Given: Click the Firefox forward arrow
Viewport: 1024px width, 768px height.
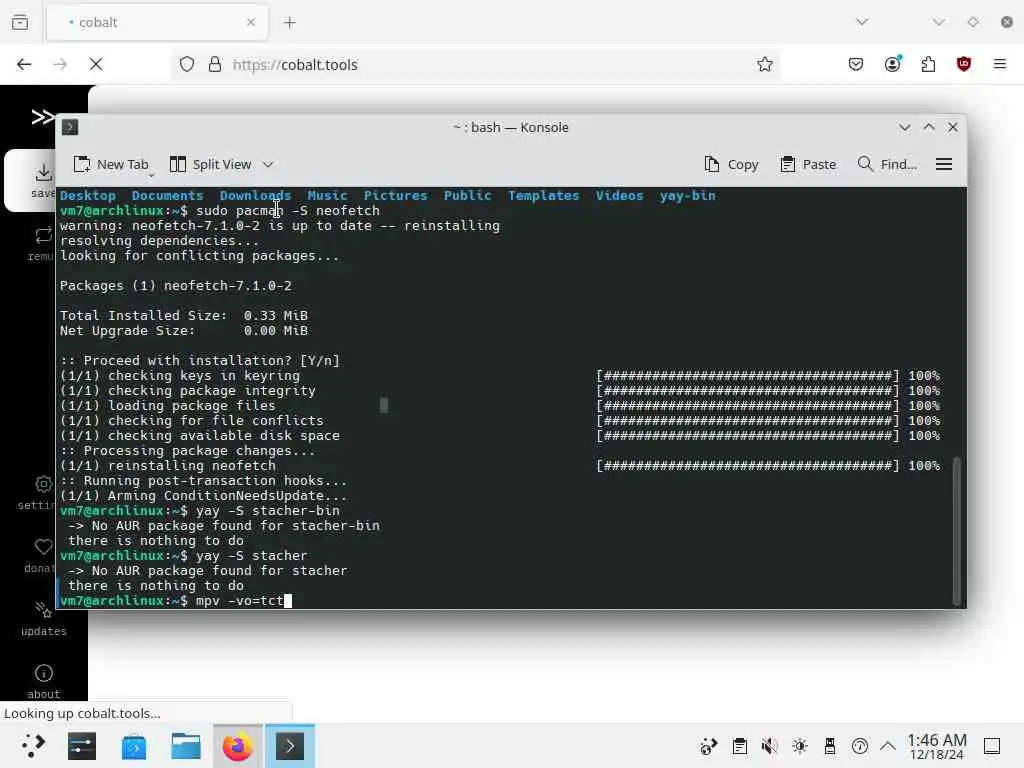Looking at the screenshot, I should point(60,64).
